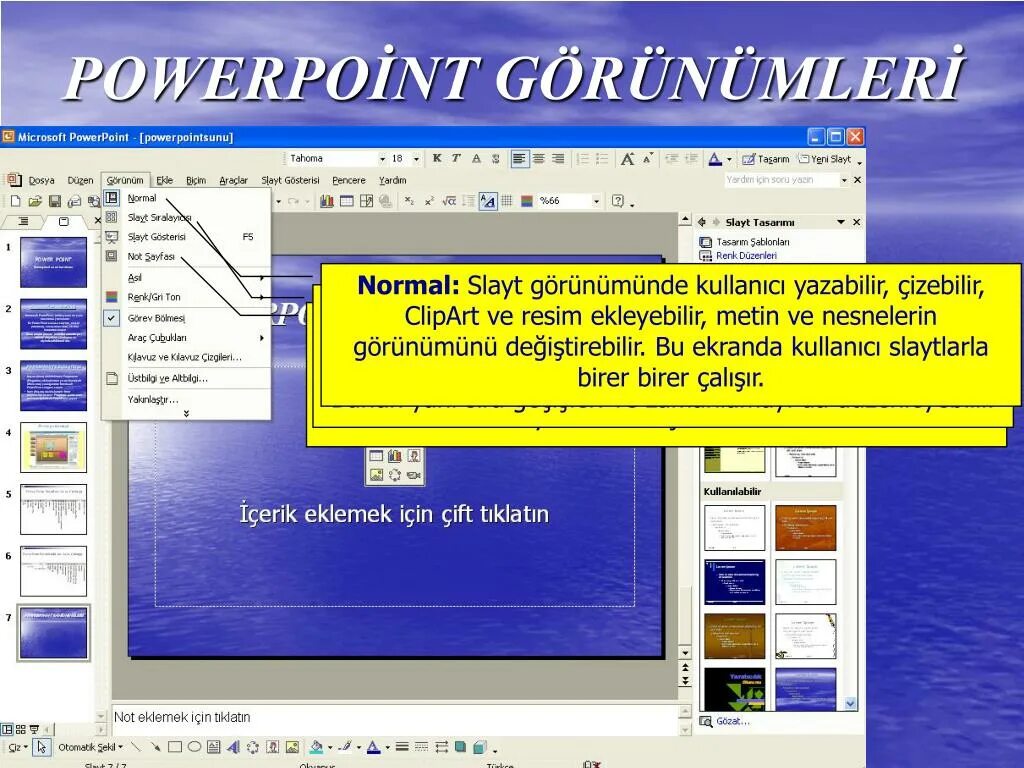Uncheck Görev Bölmesi in Görünüm menu
This screenshot has width=1024, height=768.
tap(155, 318)
